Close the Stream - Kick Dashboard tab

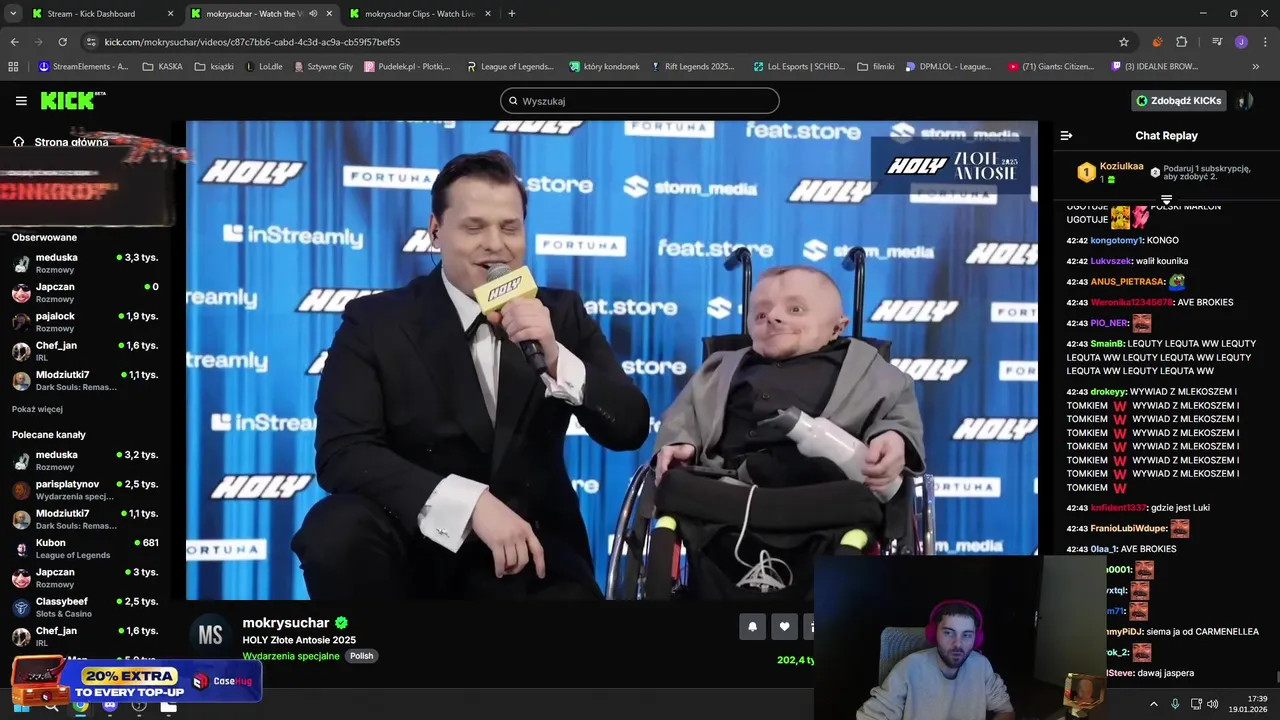click(x=170, y=14)
